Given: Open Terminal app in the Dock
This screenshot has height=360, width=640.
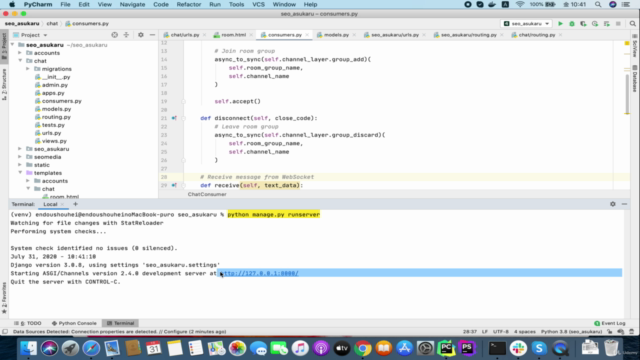Looking at the screenshot, I should point(498,348).
